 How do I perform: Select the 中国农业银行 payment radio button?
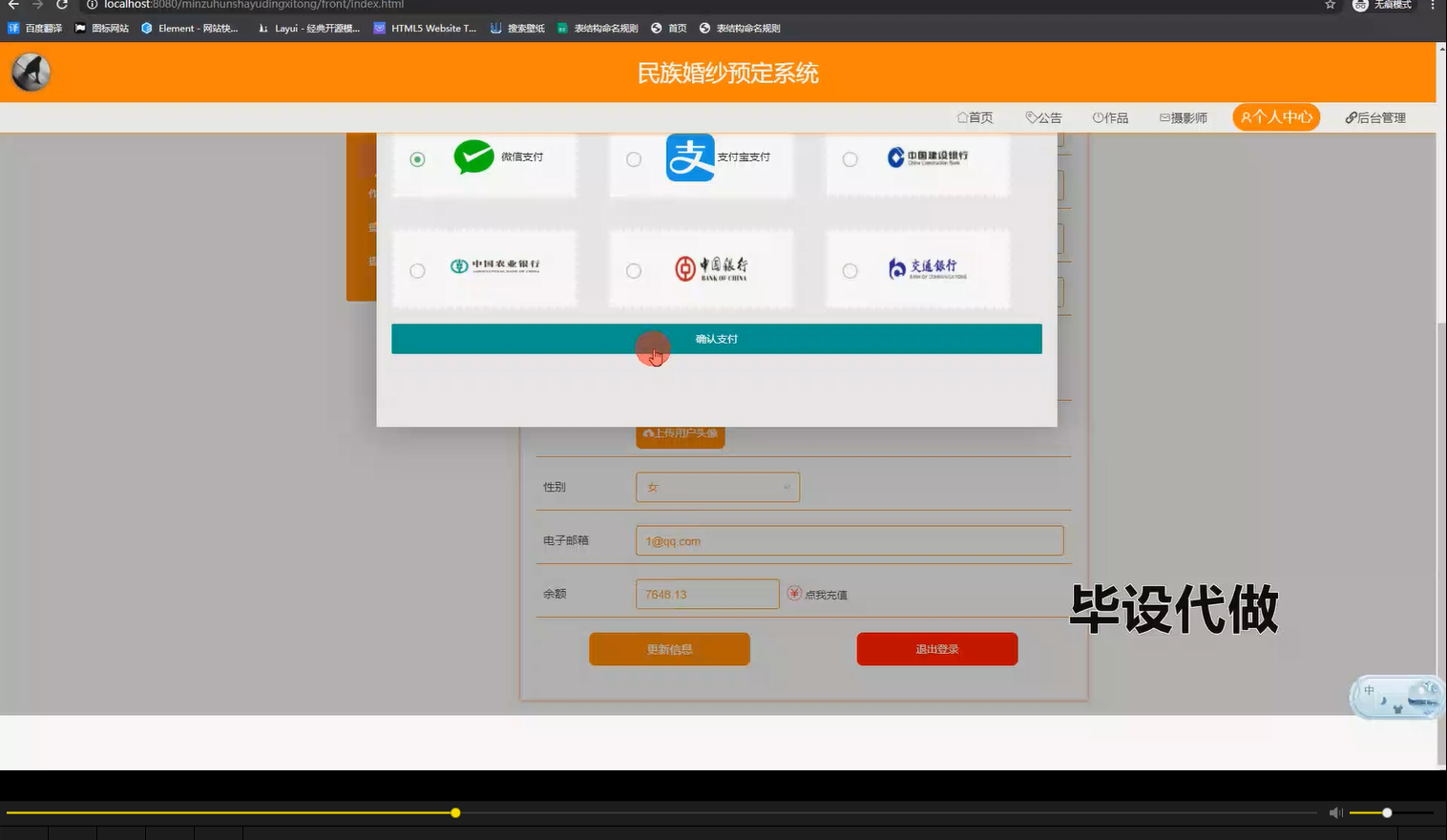(x=417, y=270)
